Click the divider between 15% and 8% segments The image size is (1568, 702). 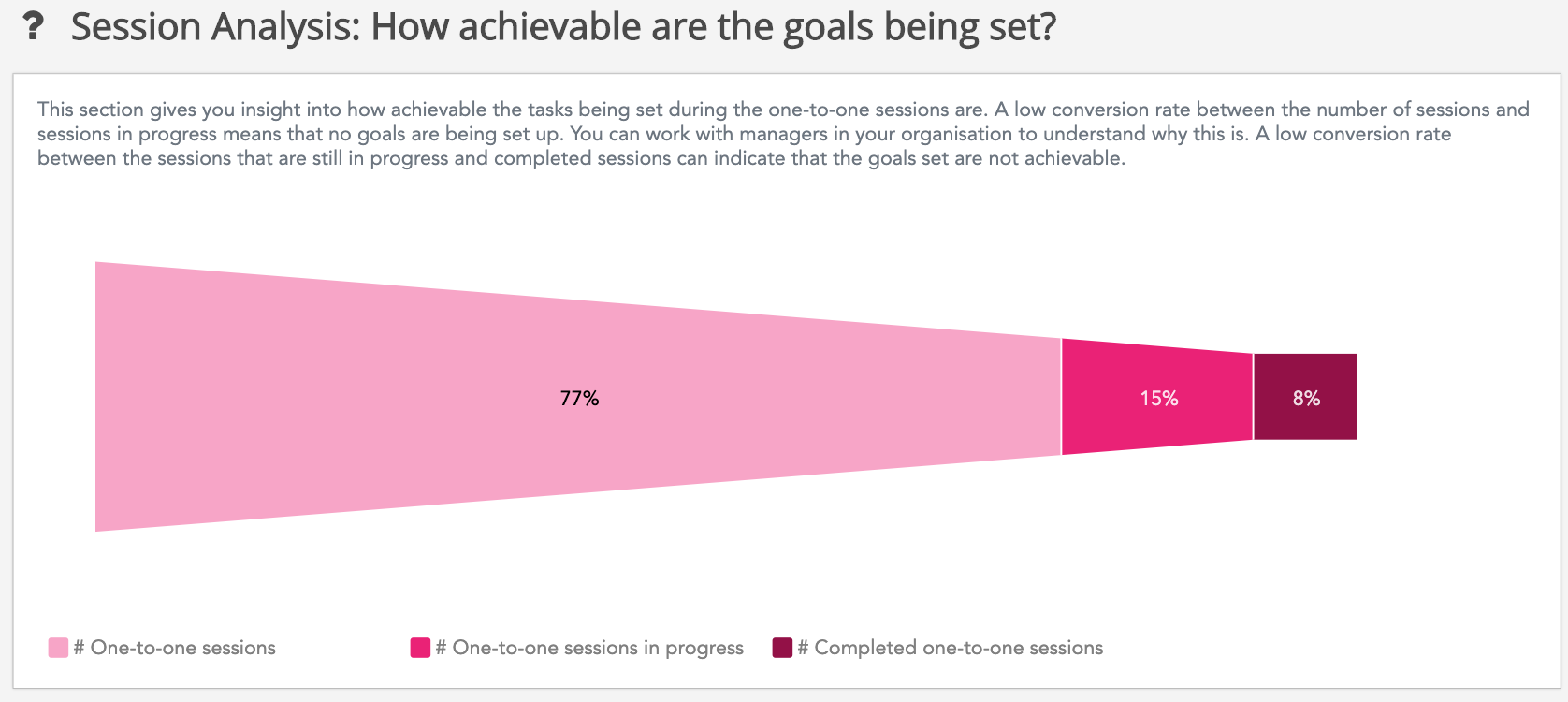coord(1253,397)
